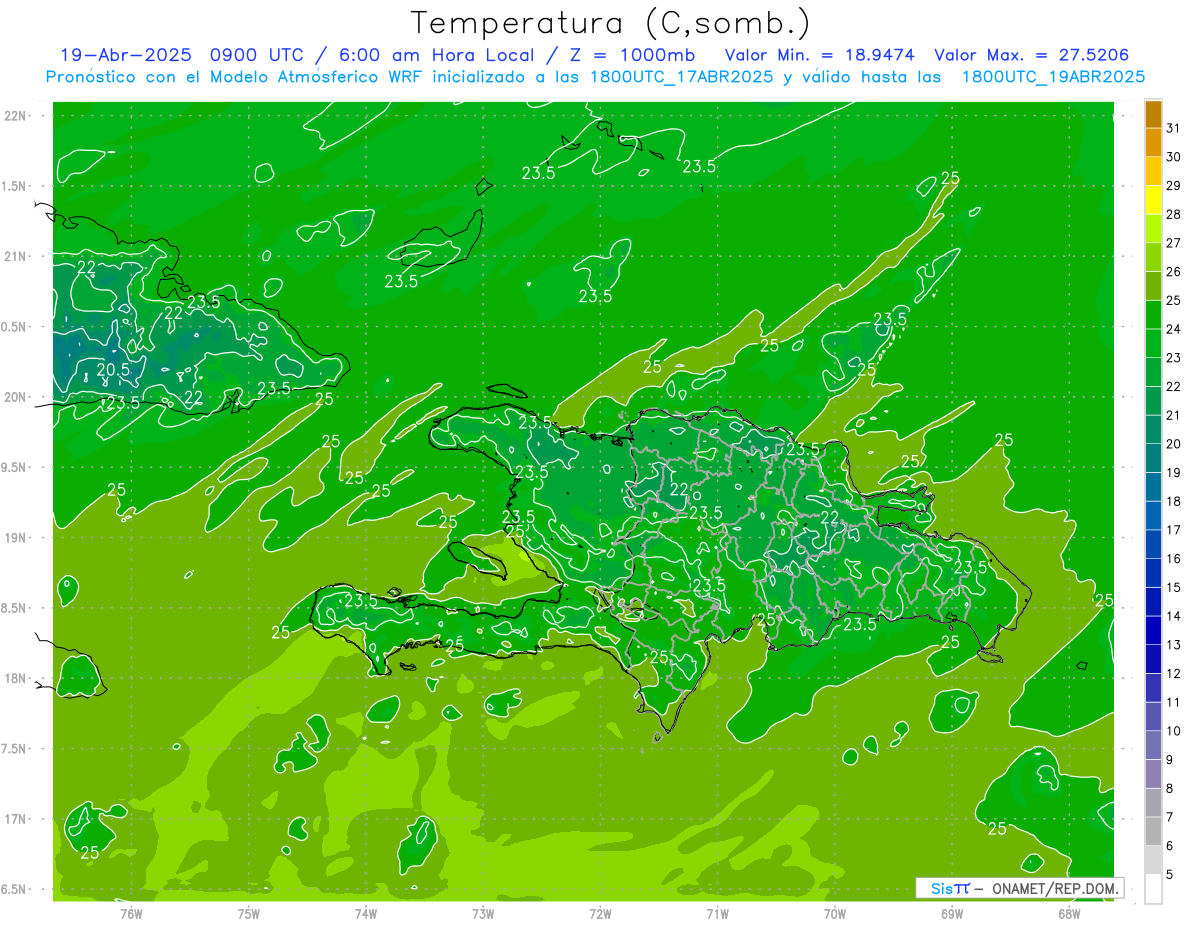Click the dark orange band atop color scale

(1153, 114)
